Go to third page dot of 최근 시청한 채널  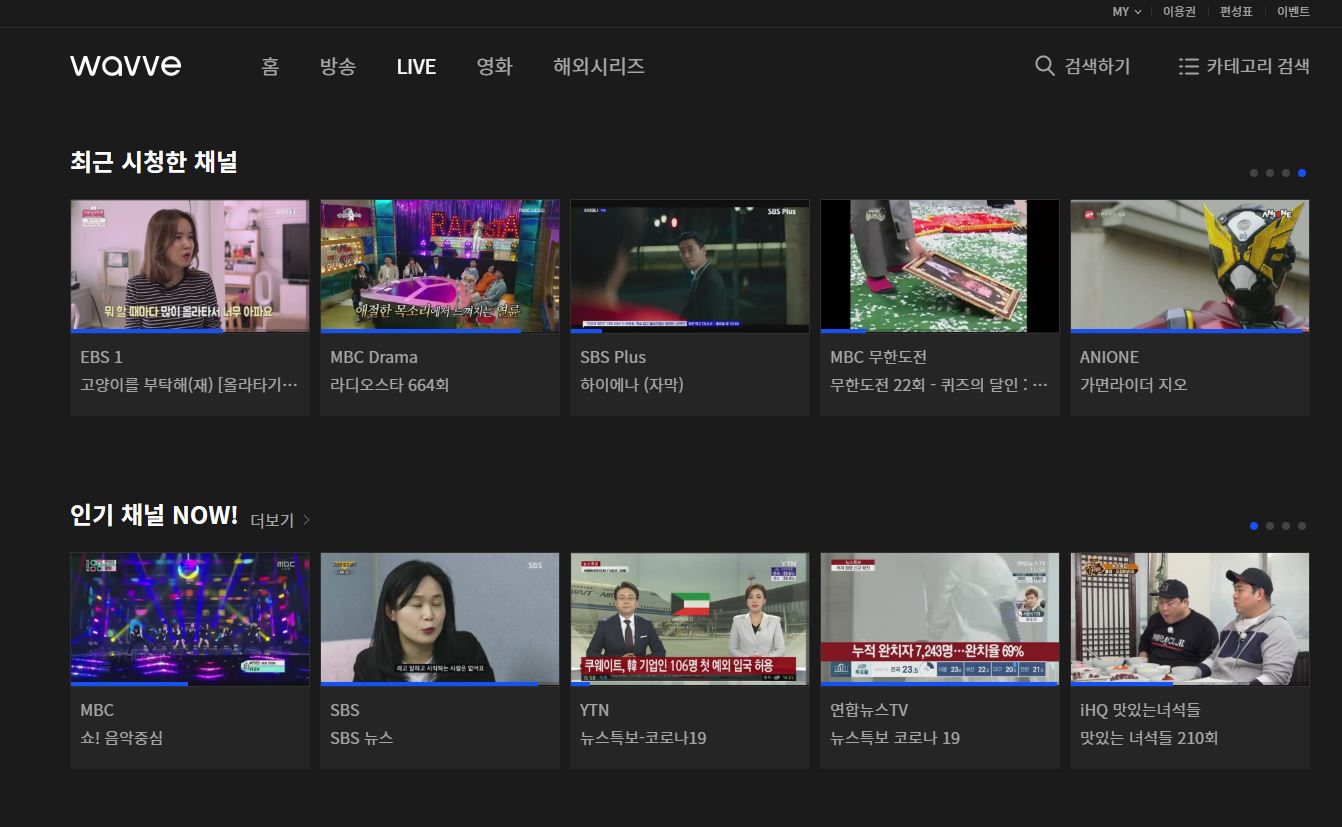coord(1286,173)
